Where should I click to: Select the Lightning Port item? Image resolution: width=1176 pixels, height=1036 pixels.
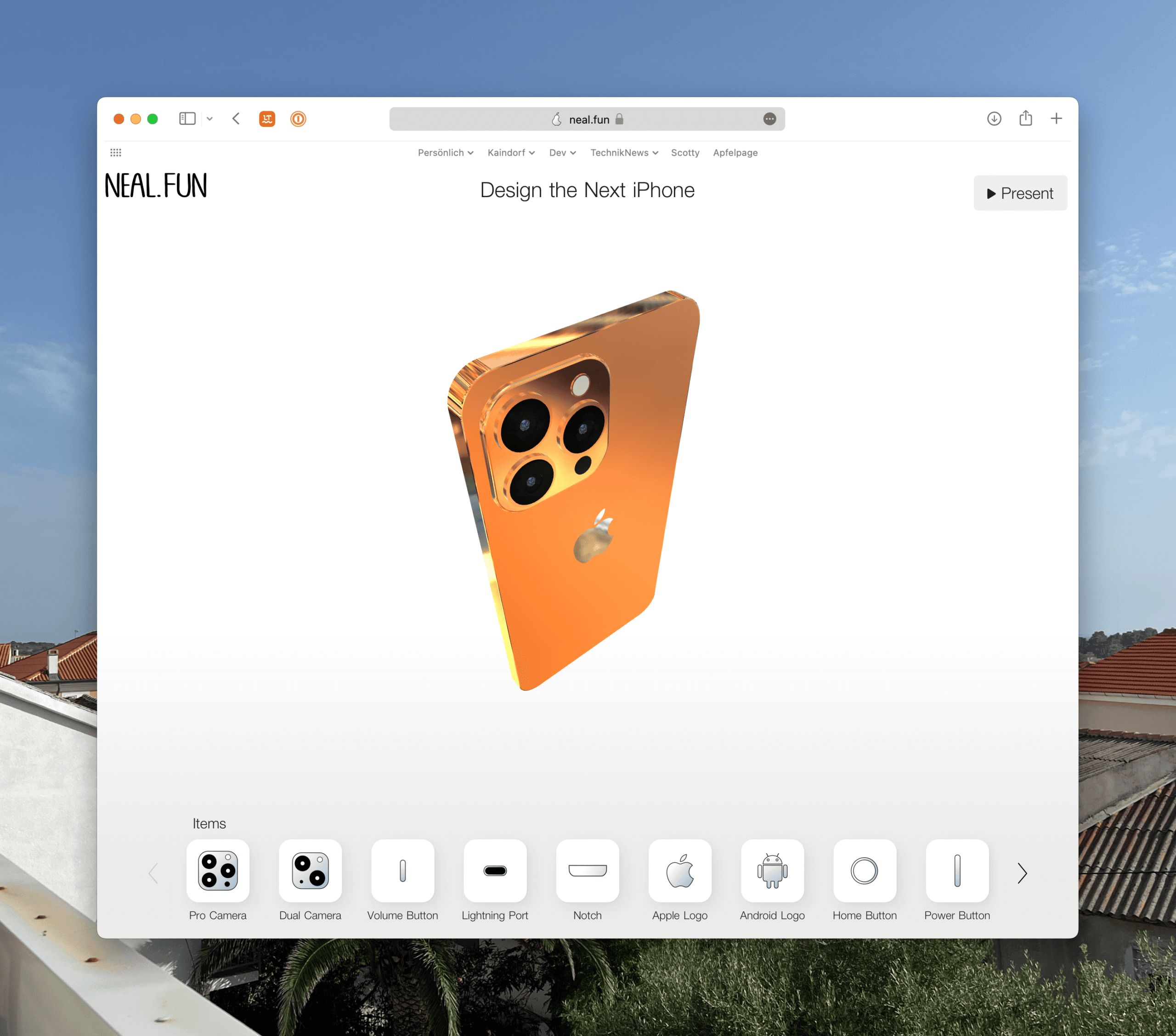(x=494, y=870)
